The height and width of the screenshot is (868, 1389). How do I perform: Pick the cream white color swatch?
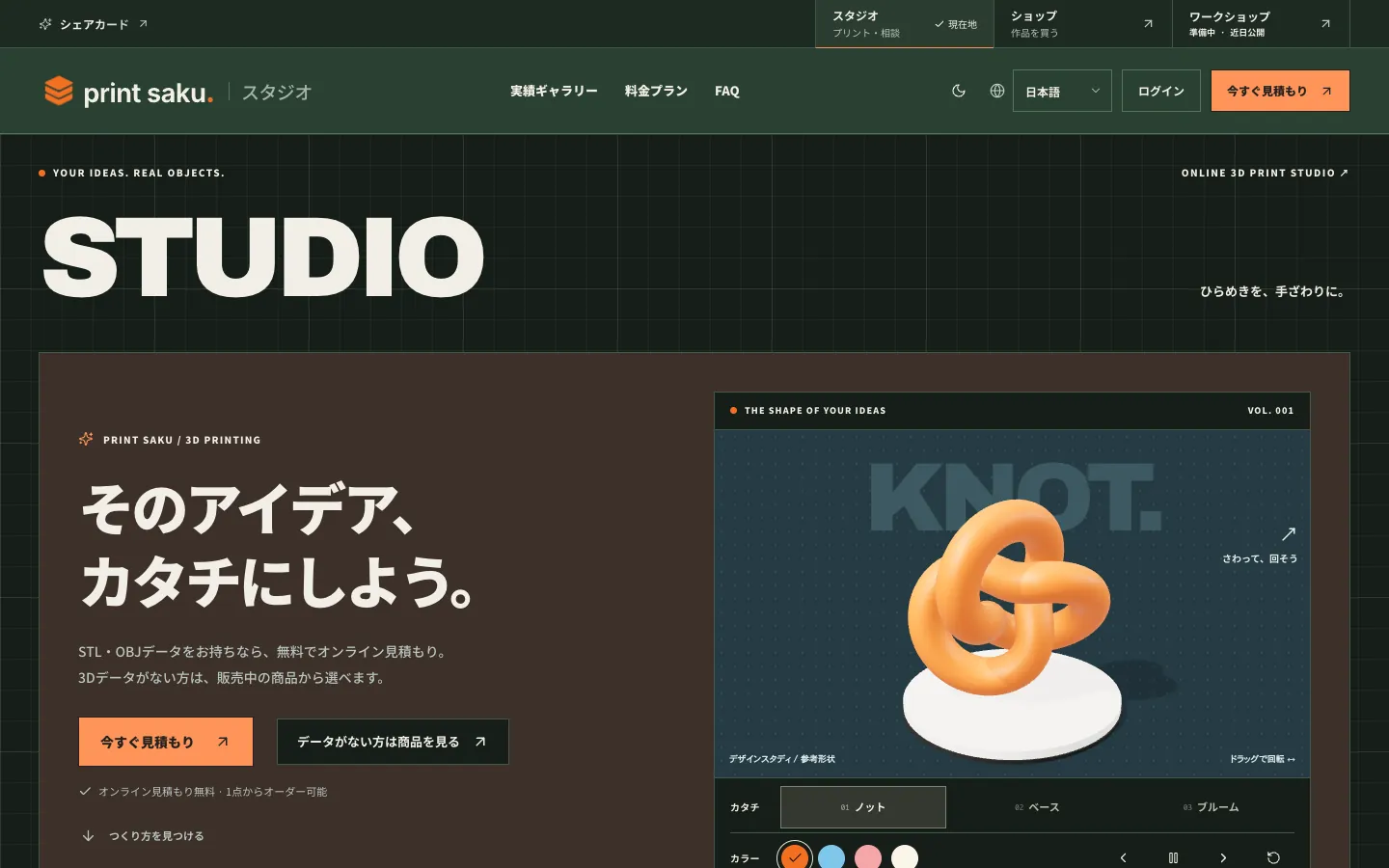[x=905, y=857]
